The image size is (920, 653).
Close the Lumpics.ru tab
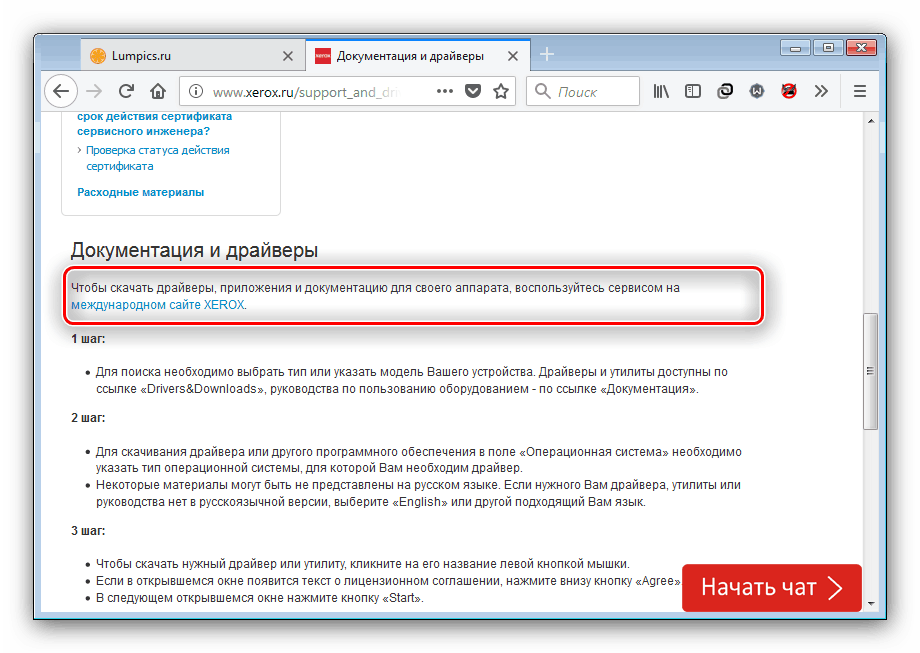[287, 56]
